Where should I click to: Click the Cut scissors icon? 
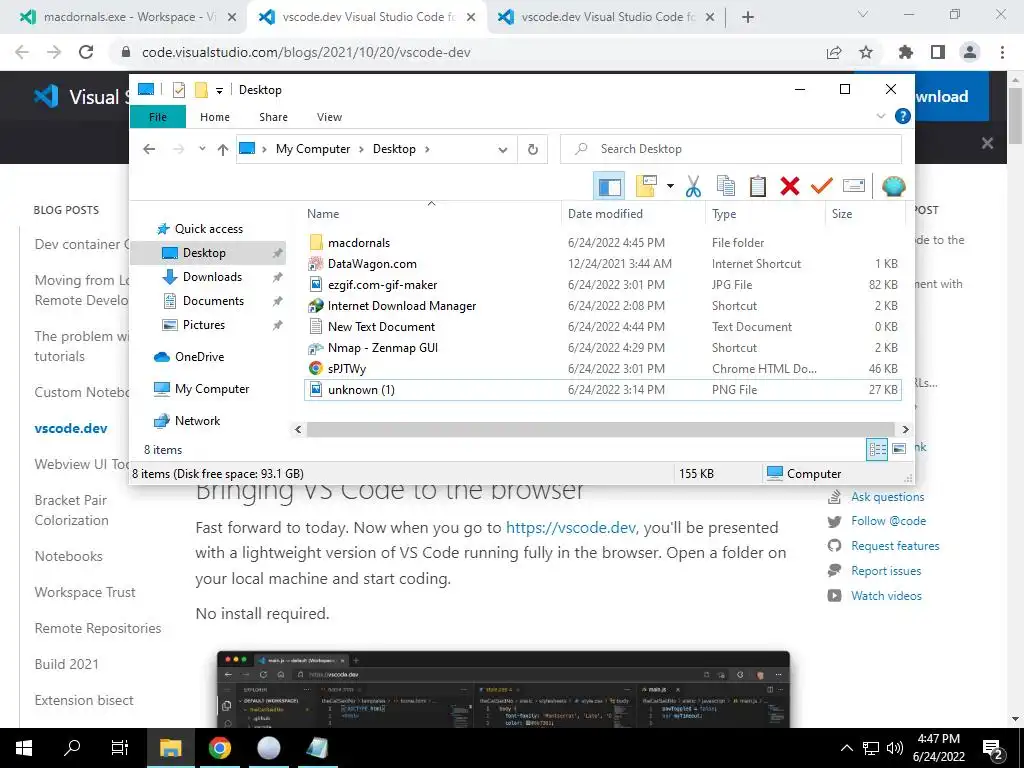pyautogui.click(x=694, y=187)
